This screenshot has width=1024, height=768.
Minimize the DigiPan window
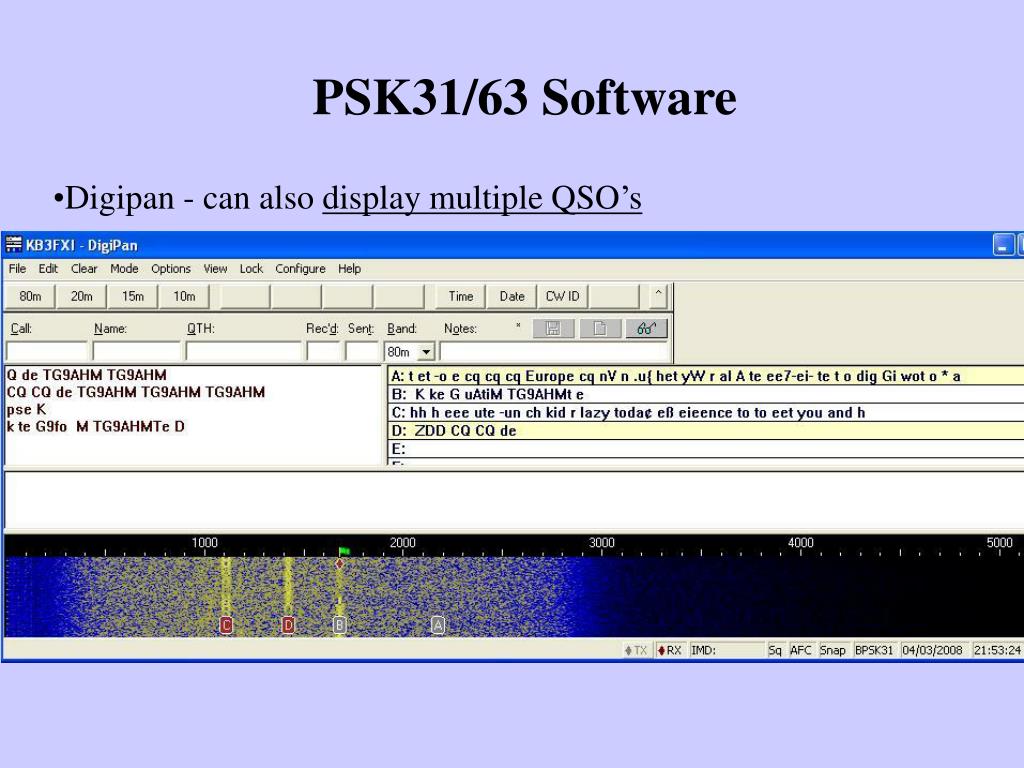pos(1003,245)
